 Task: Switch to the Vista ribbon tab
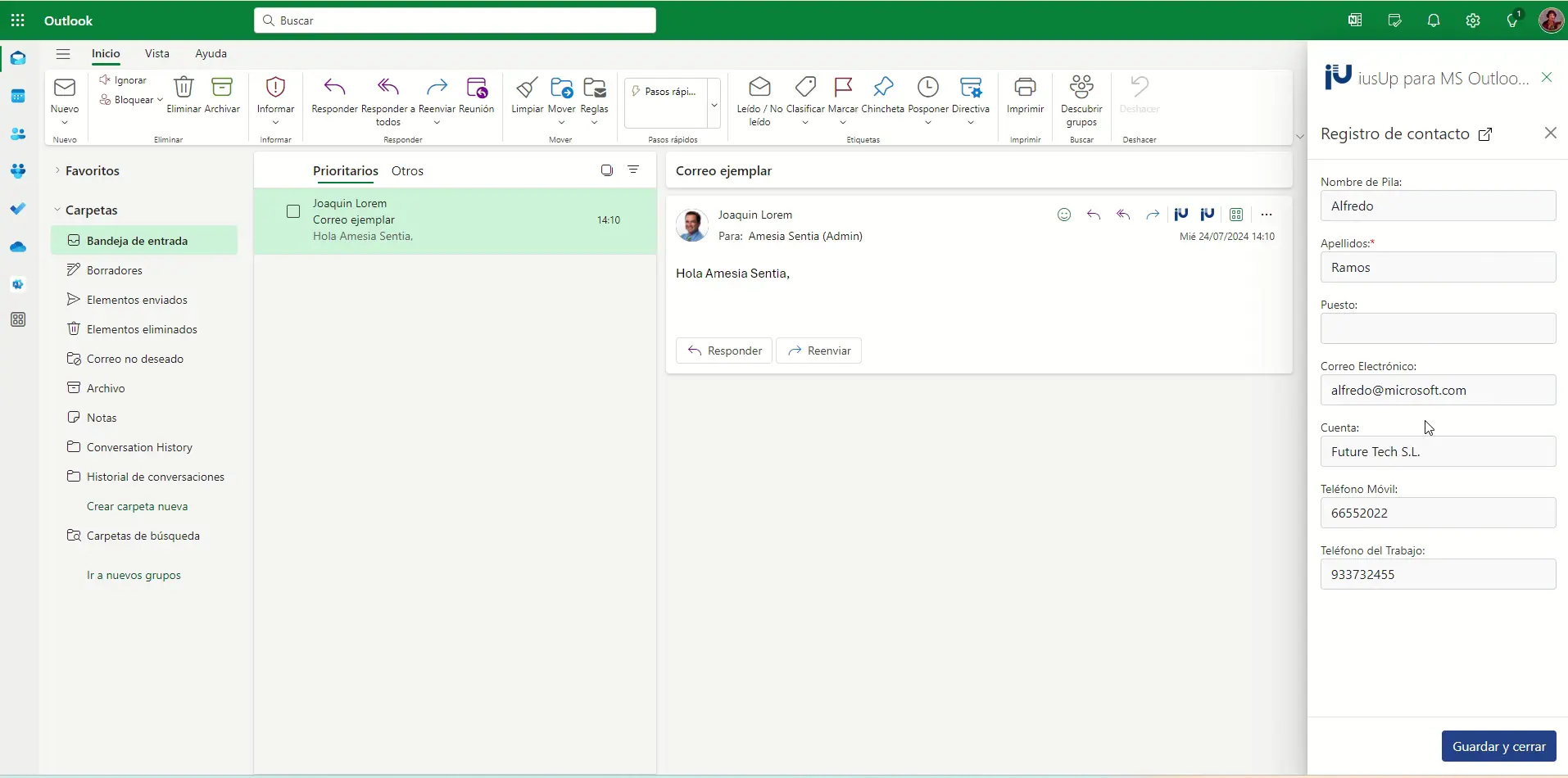click(x=156, y=54)
